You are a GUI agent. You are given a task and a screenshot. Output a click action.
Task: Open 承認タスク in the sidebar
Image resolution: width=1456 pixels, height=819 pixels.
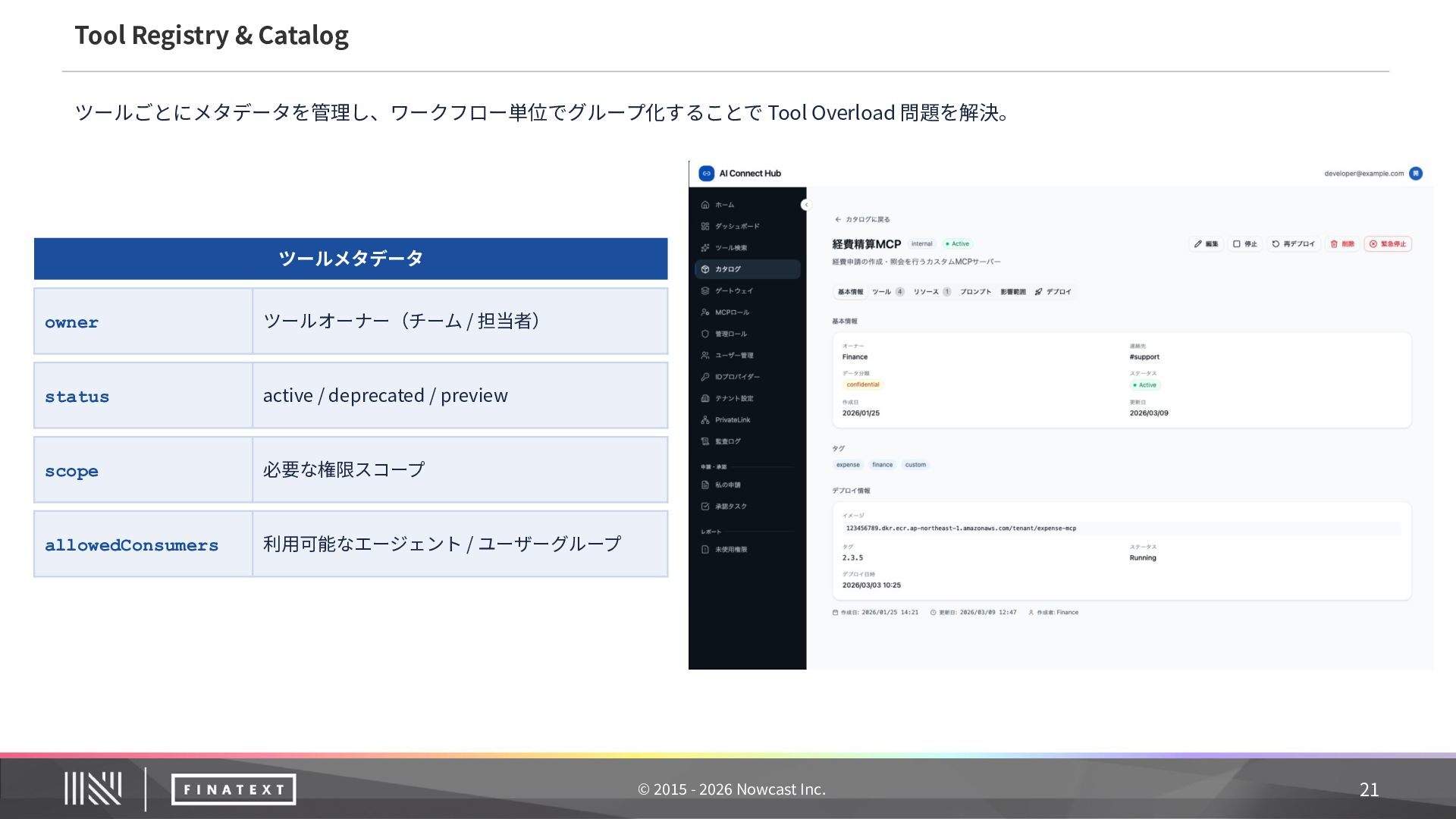pyautogui.click(x=730, y=507)
